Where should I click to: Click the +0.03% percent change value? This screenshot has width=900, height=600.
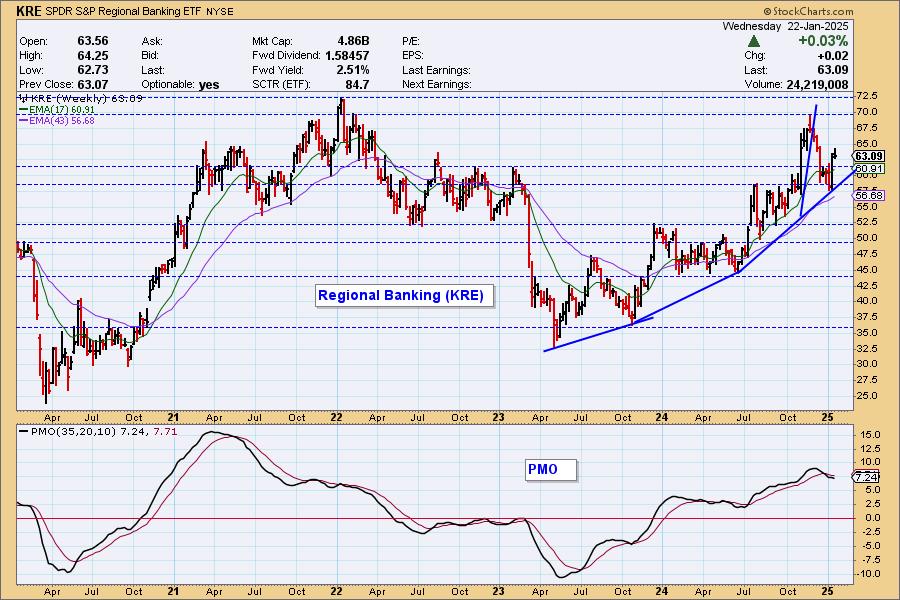[x=823, y=41]
